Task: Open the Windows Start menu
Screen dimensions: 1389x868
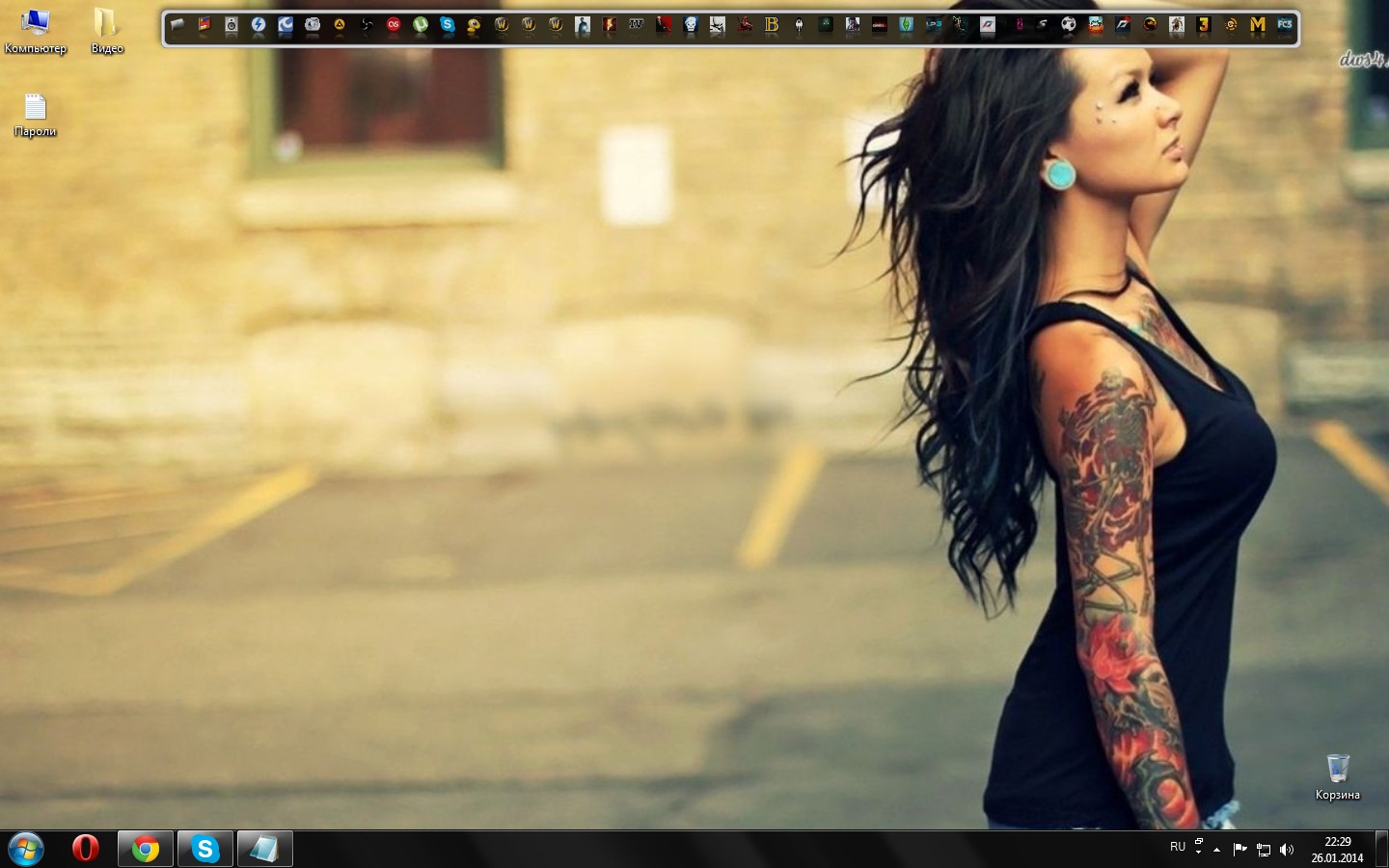Action: [x=26, y=849]
